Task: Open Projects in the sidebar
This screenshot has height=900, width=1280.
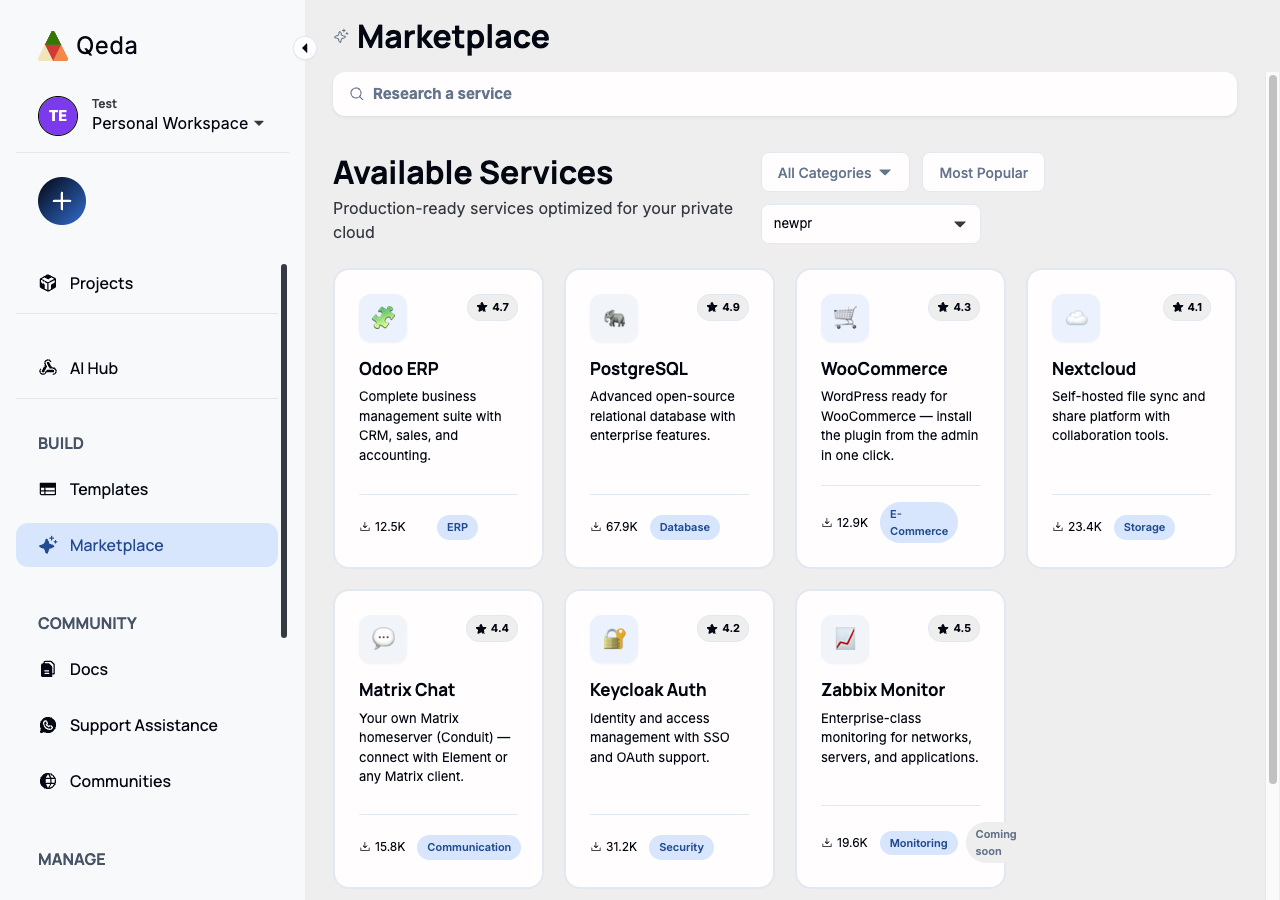Action: click(x=147, y=283)
